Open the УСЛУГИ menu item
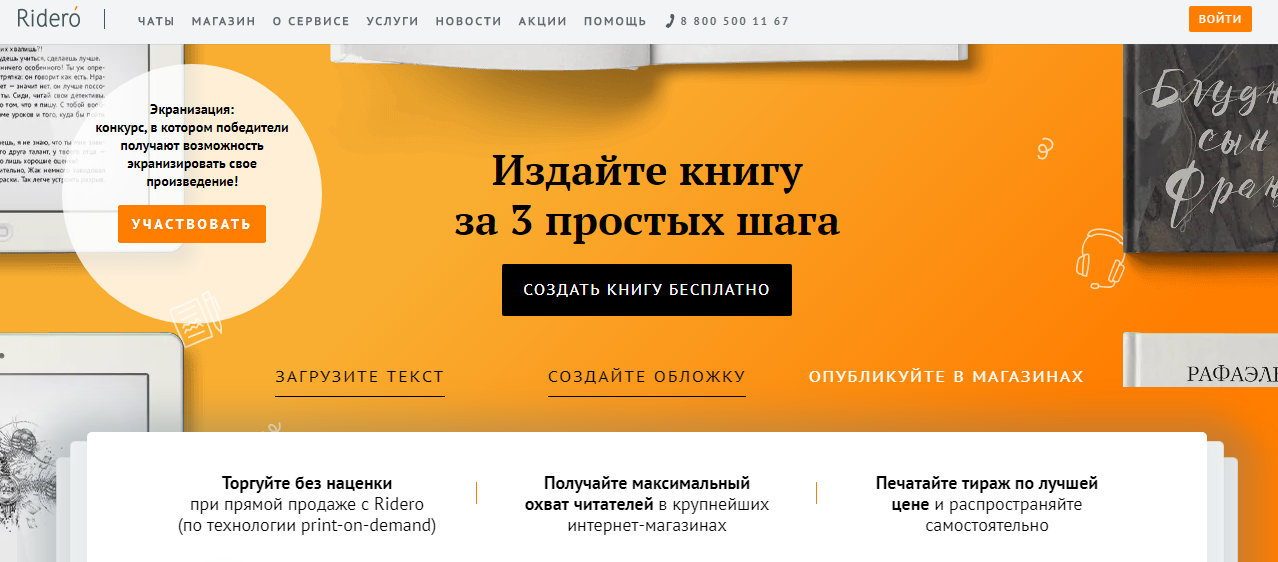1278x562 pixels. pos(392,21)
